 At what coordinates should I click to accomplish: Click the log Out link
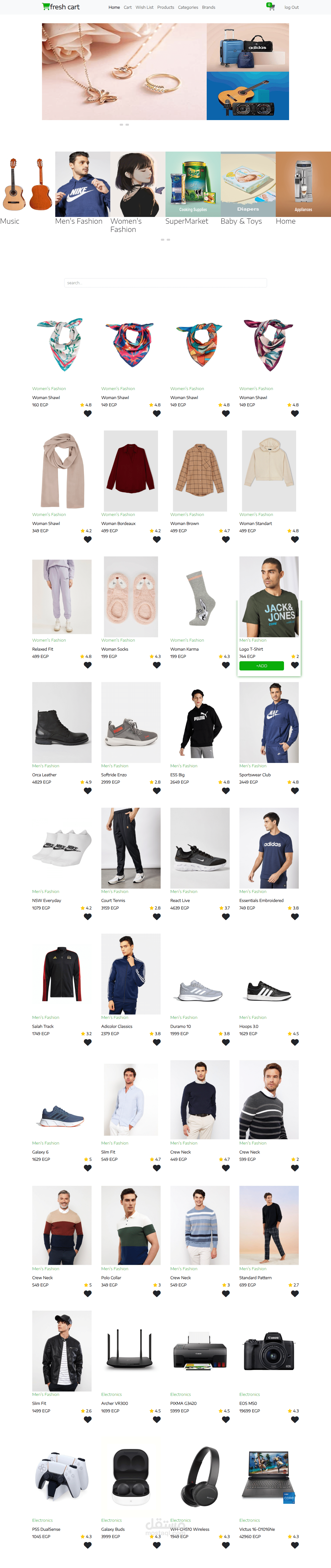[x=291, y=7]
